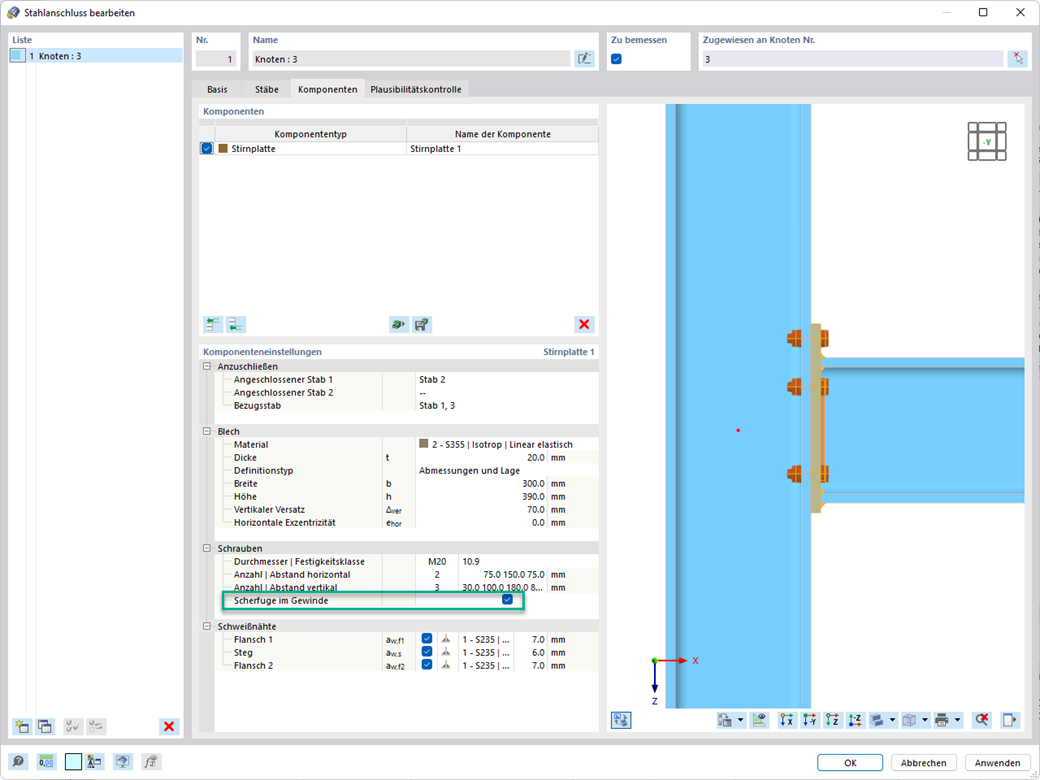Save component as template icon
The width and height of the screenshot is (1040, 780).
pyautogui.click(x=422, y=324)
